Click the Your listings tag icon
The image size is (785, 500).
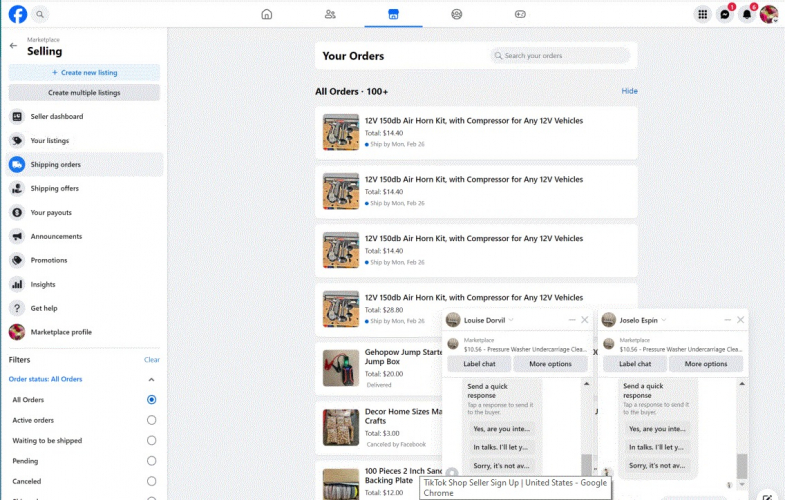click(x=17, y=141)
